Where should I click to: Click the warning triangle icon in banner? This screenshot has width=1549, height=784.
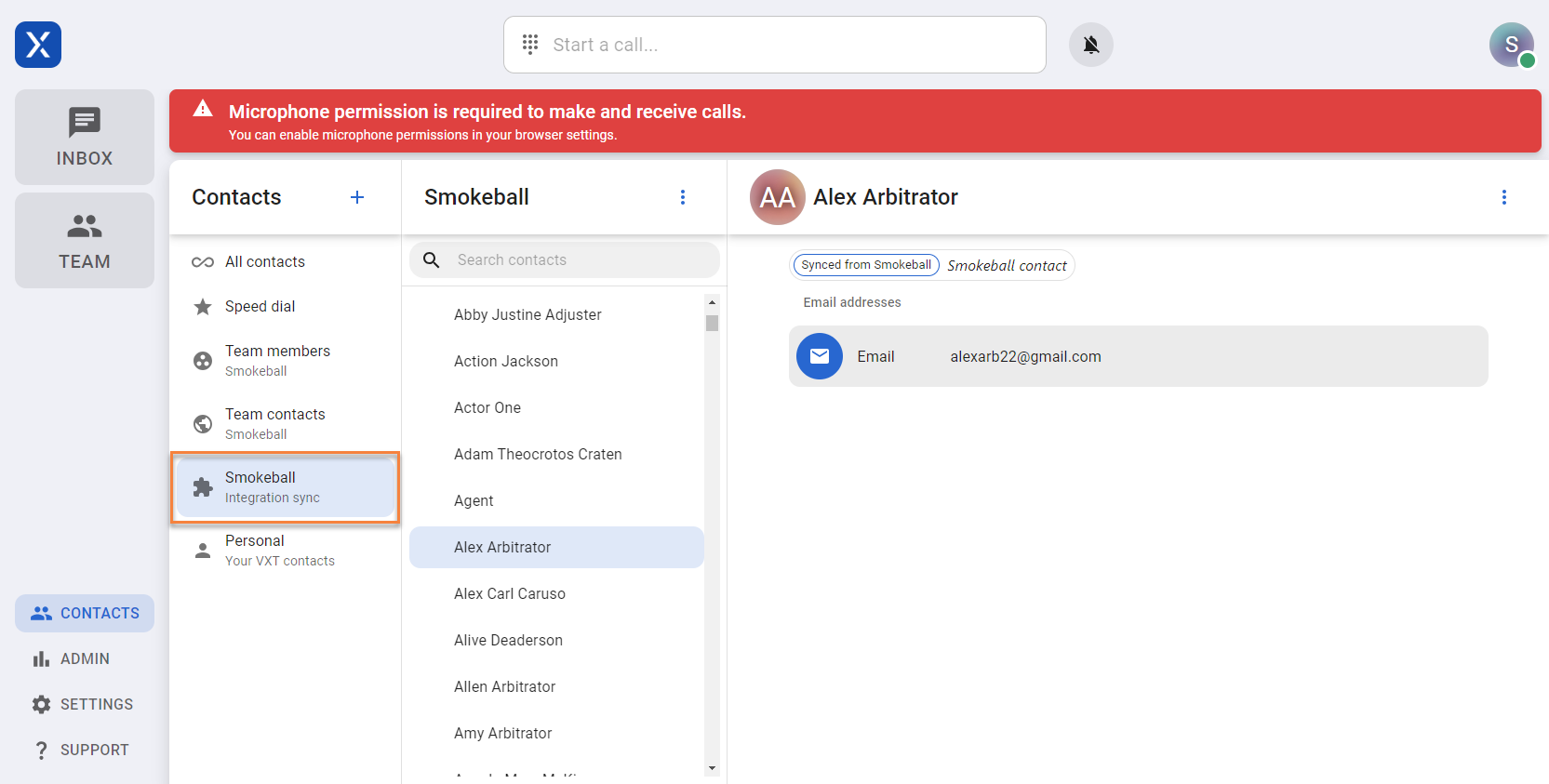203,109
